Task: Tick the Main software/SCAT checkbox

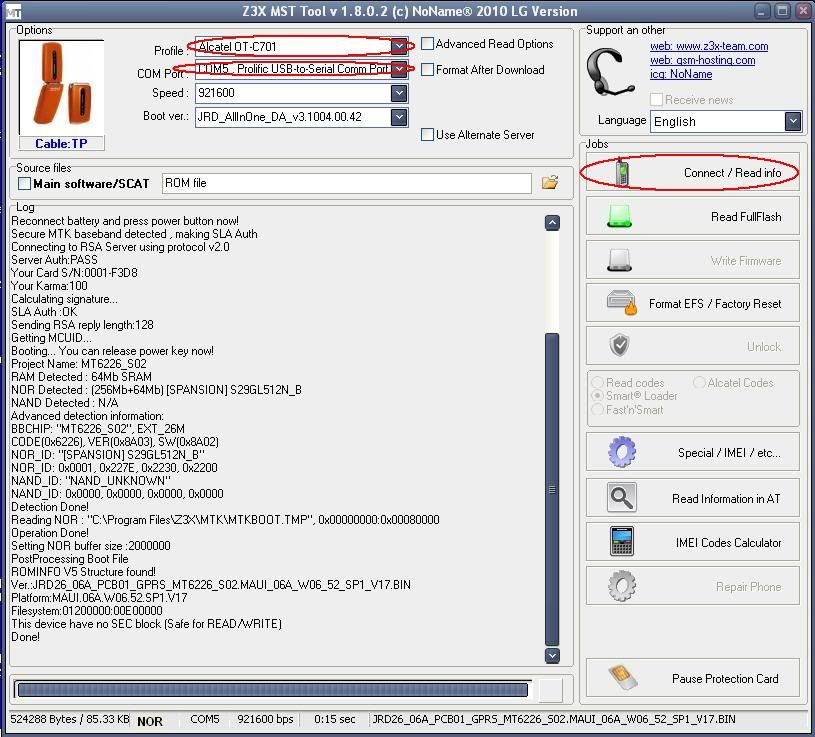Action: point(24,184)
